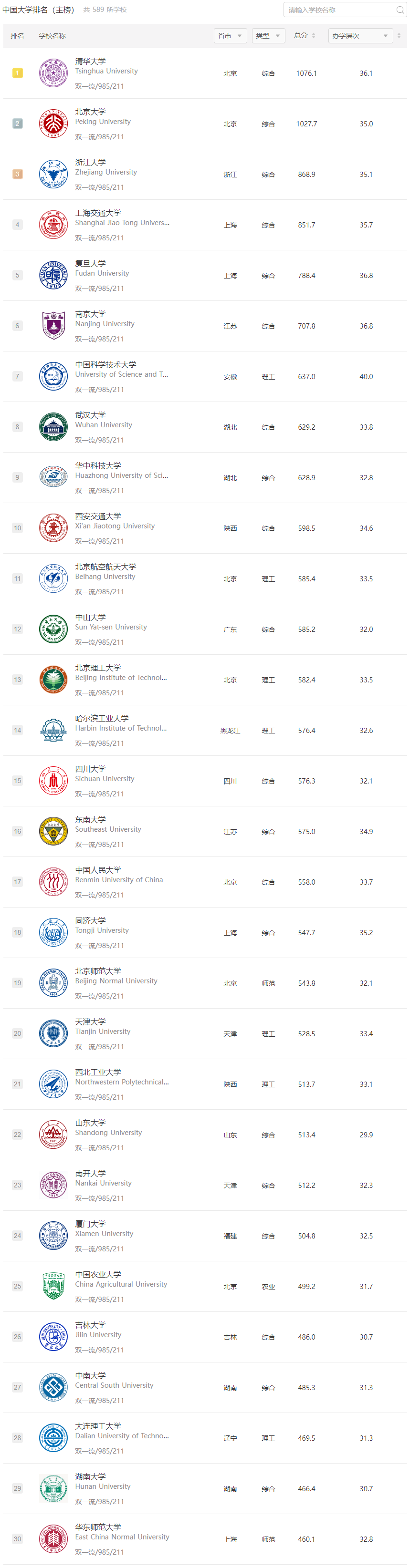410x1568 pixels.
Task: Open the 办学层次 indicator dropdown
Action: (359, 36)
